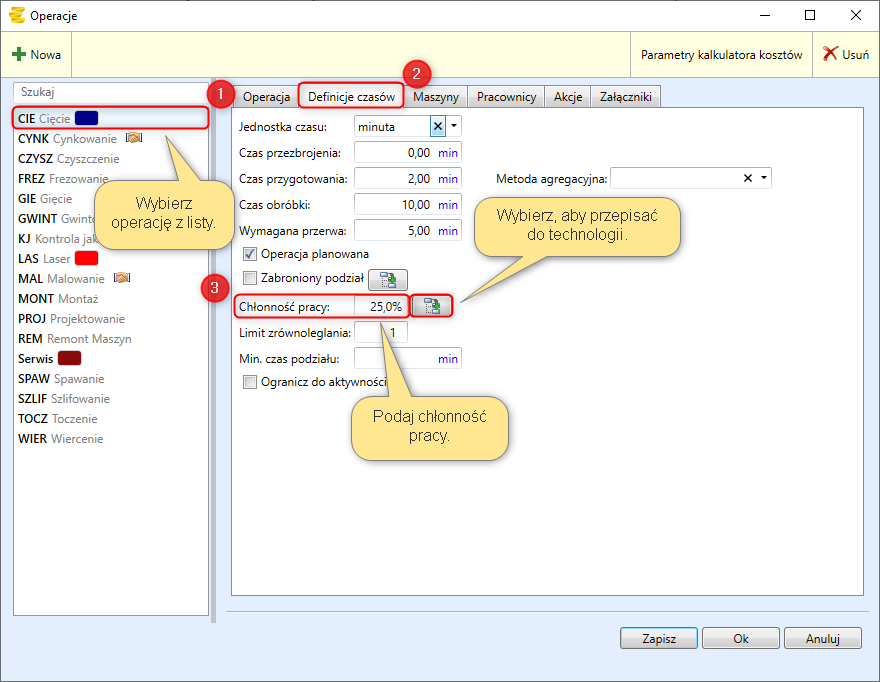Clear Metoda agregacyjna with the X icon

coord(748,178)
